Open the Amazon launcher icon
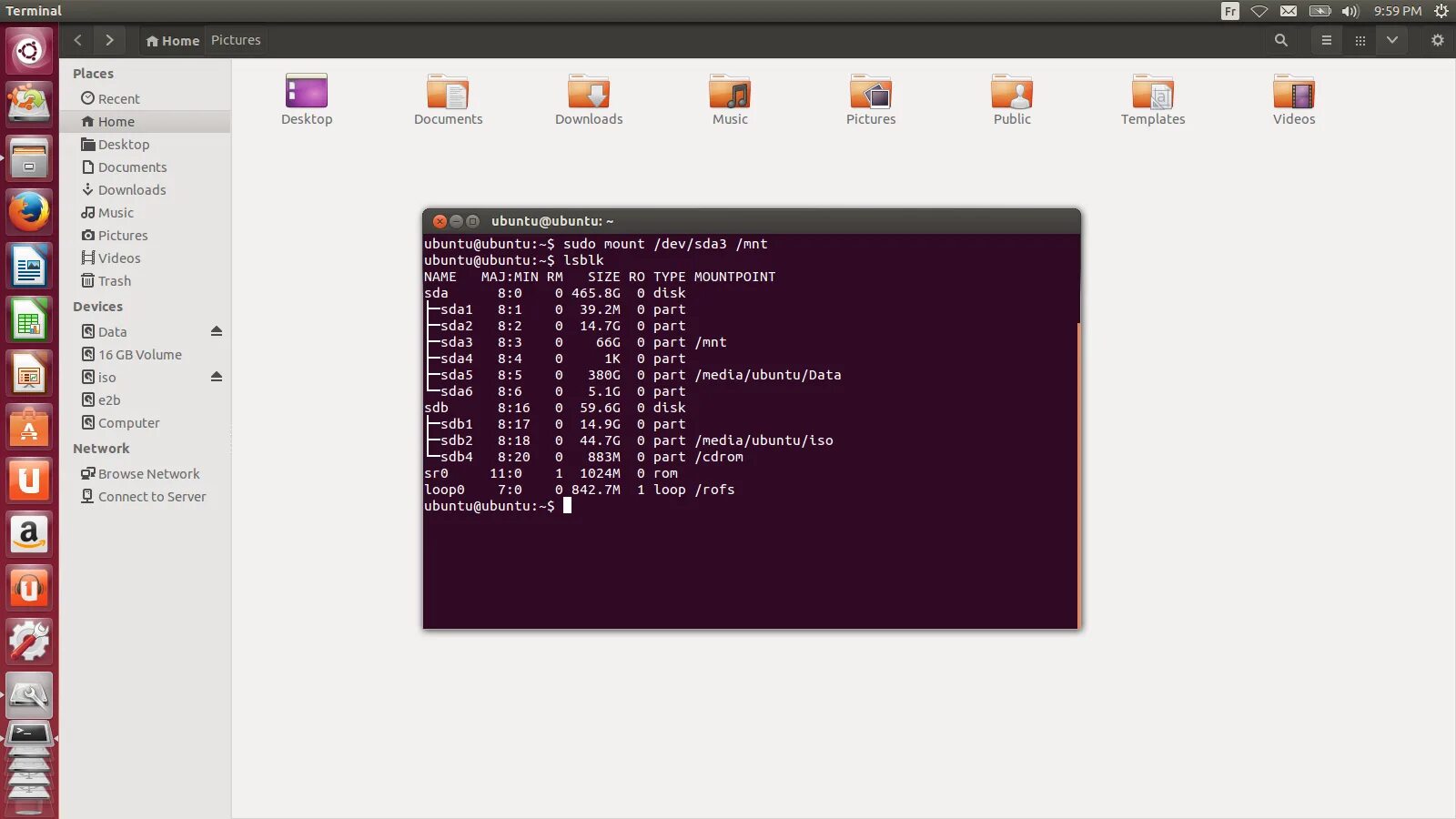1456x819 pixels. point(29,534)
